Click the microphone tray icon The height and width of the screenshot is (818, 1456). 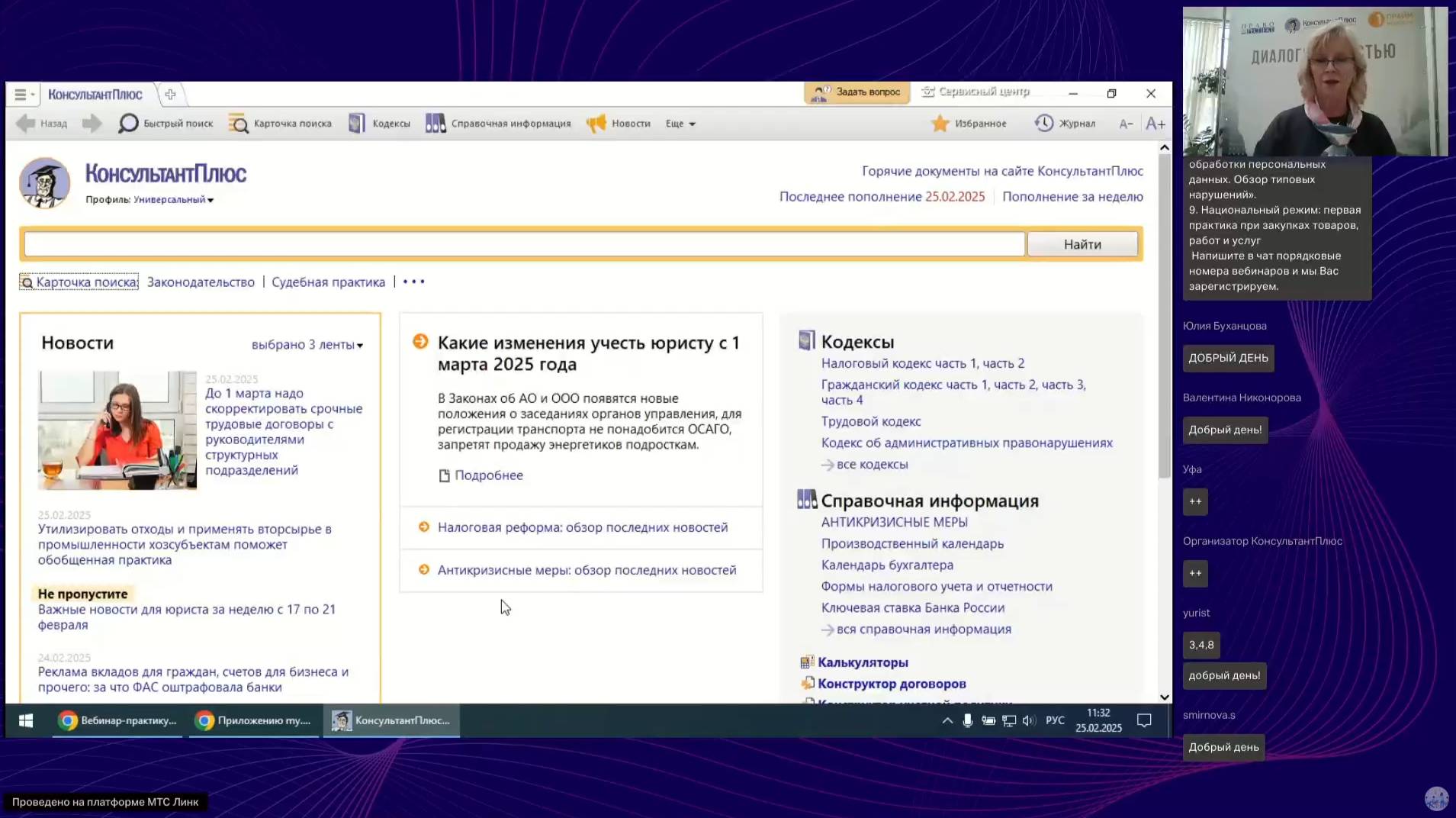[967, 720]
